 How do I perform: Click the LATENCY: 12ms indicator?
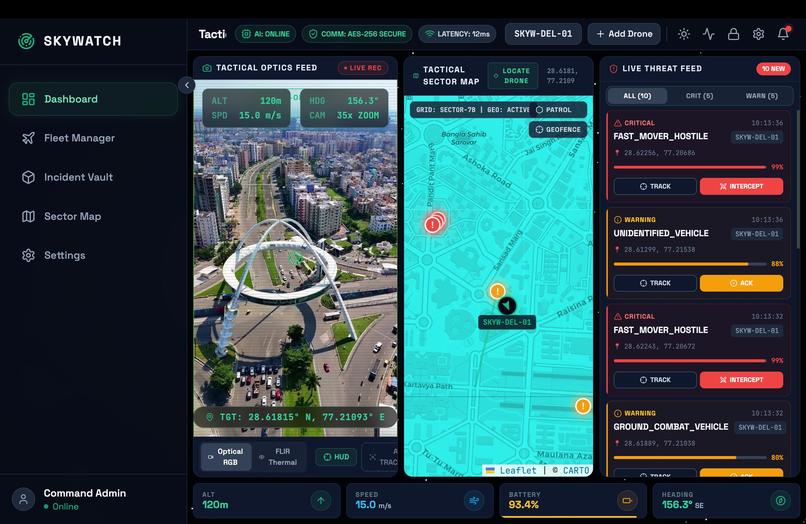[x=457, y=34]
